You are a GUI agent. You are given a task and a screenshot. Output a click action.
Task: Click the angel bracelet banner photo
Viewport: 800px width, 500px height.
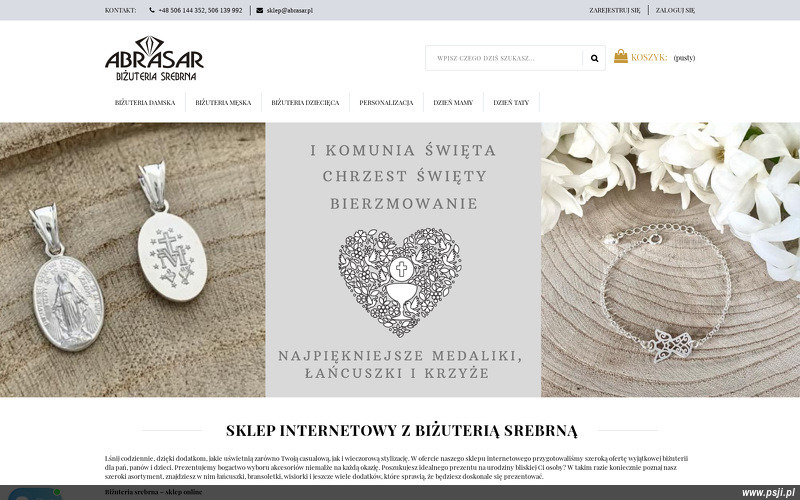[670, 260]
